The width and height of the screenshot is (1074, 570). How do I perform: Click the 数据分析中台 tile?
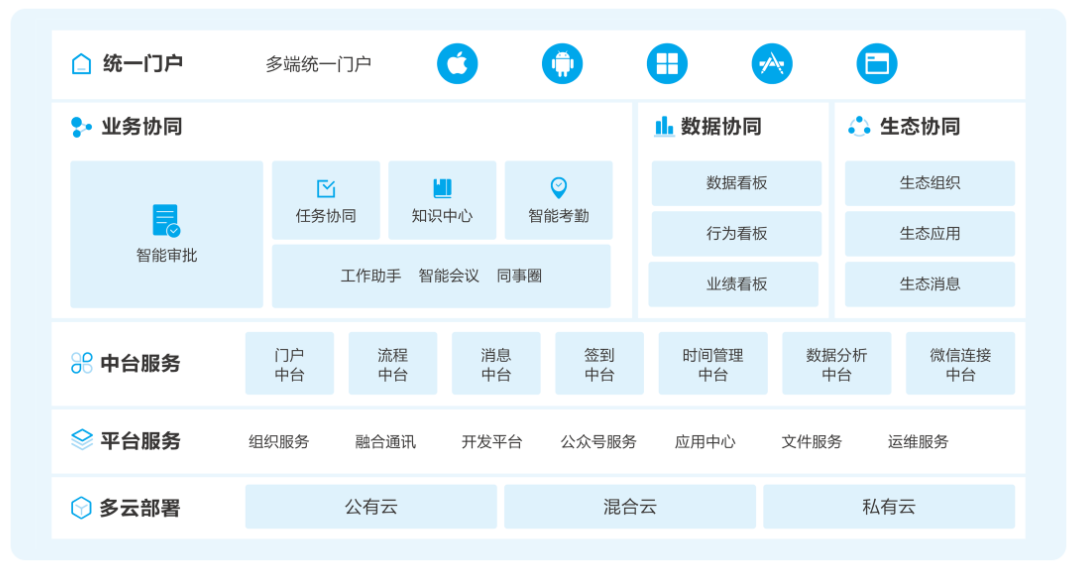coord(836,363)
